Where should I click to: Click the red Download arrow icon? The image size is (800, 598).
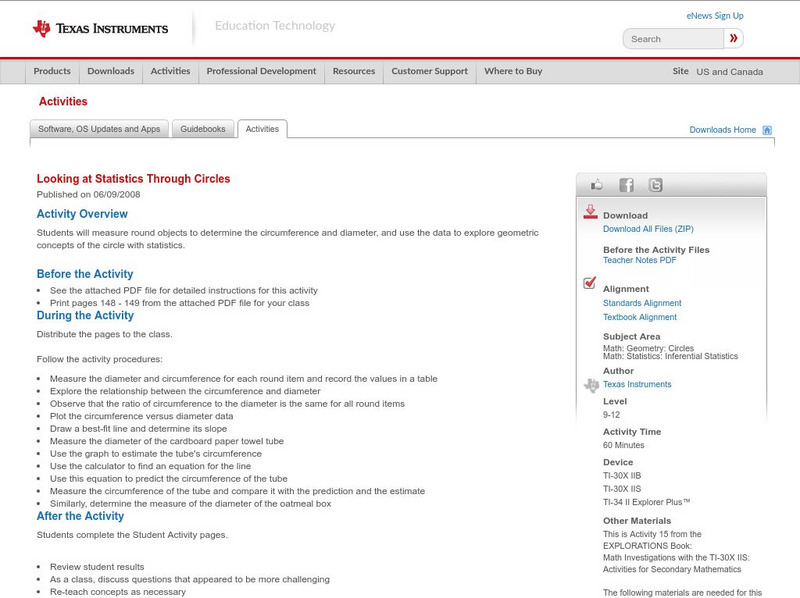click(x=590, y=212)
